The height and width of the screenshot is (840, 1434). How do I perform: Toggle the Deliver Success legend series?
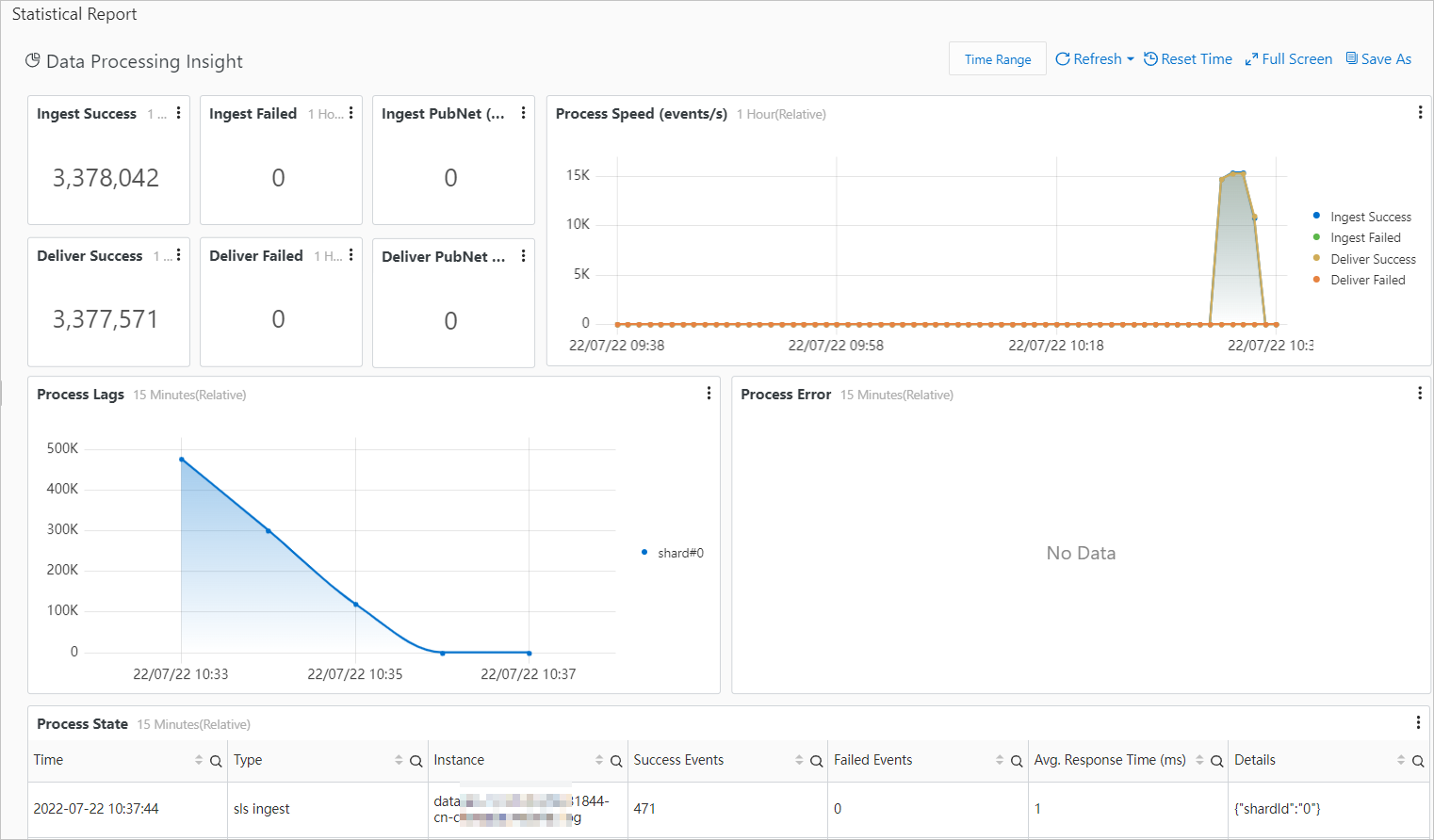coord(1364,259)
